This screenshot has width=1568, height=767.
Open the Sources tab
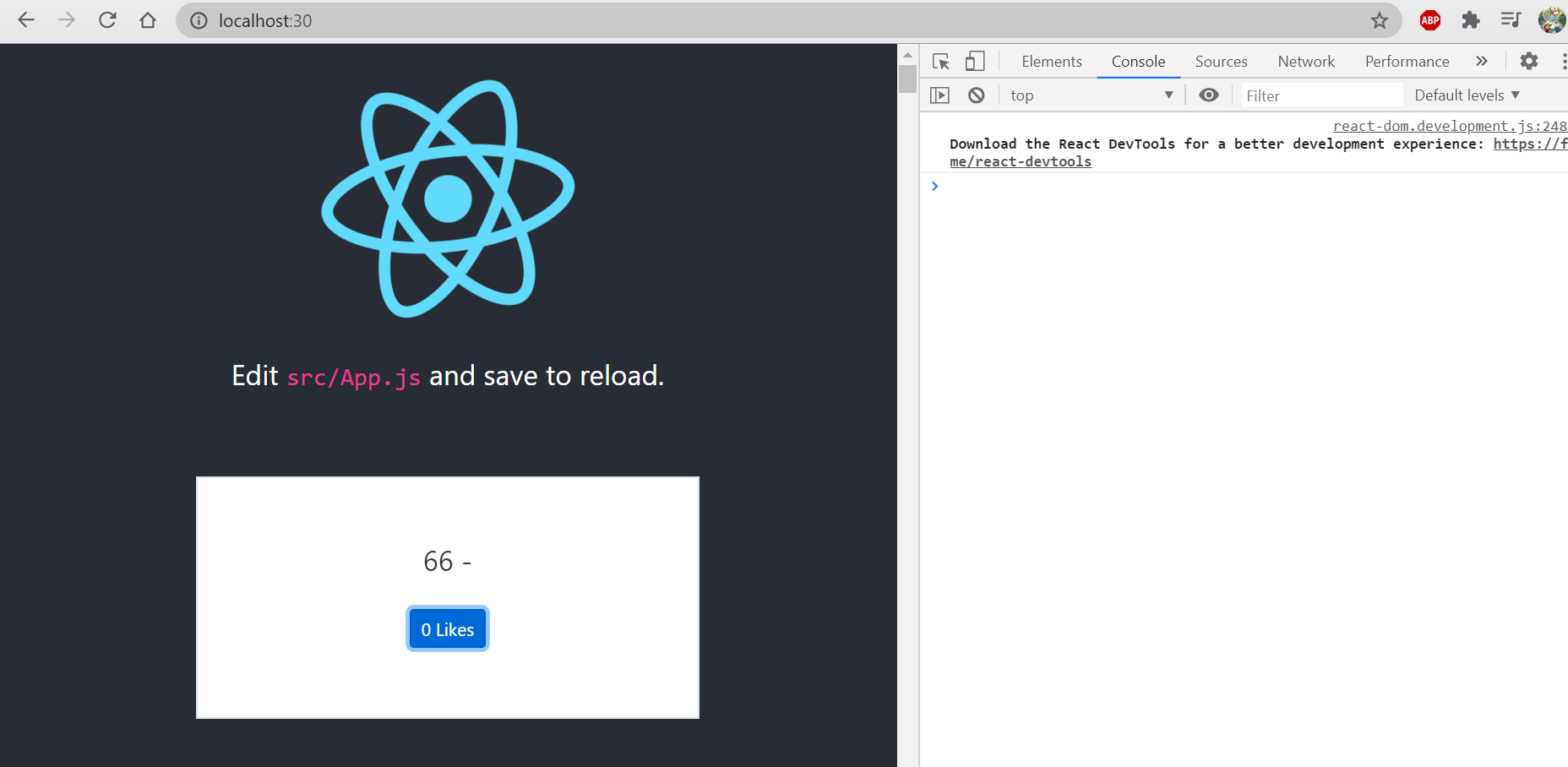pos(1221,62)
